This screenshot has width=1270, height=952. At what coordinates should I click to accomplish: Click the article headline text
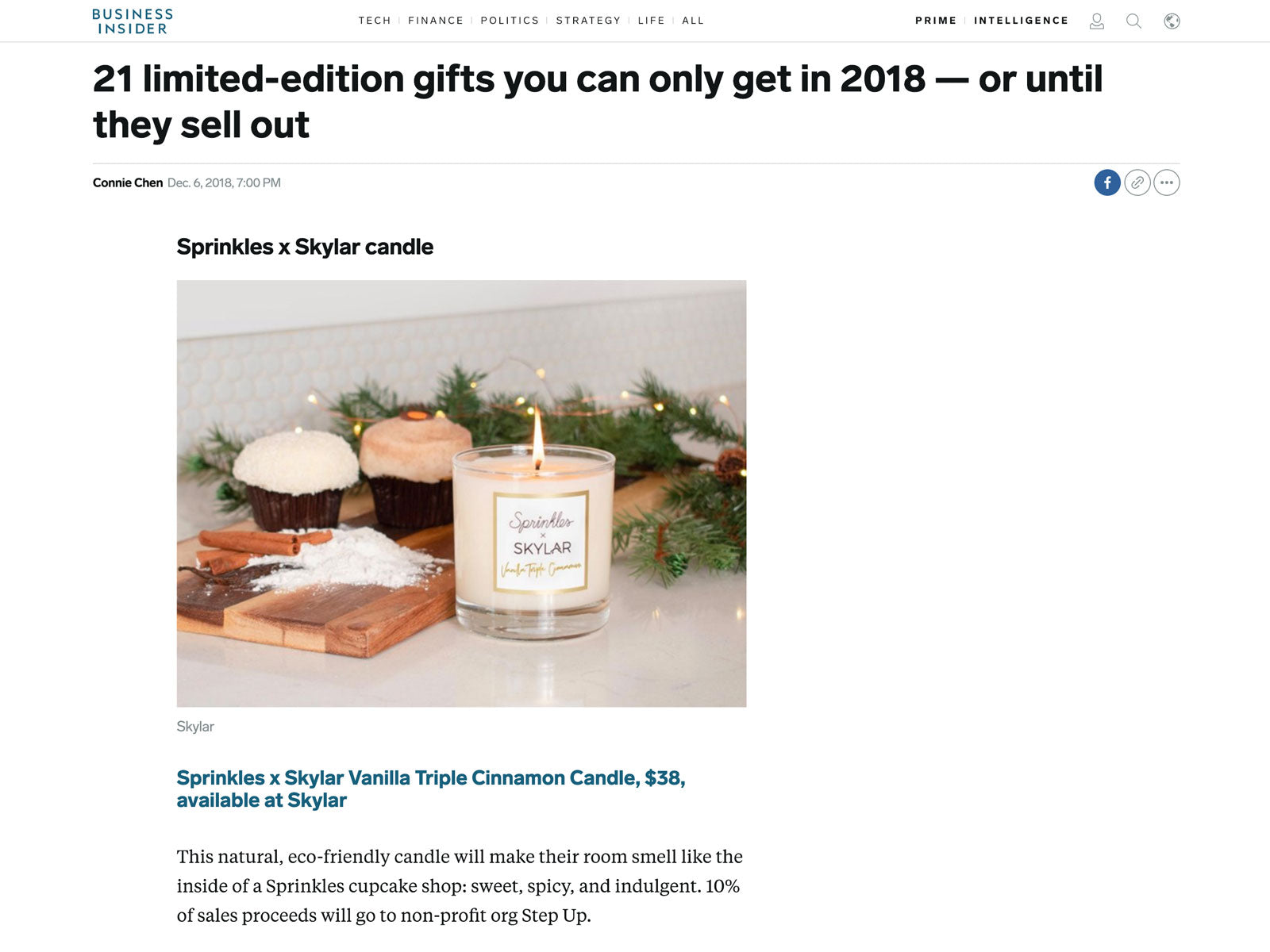point(598,102)
